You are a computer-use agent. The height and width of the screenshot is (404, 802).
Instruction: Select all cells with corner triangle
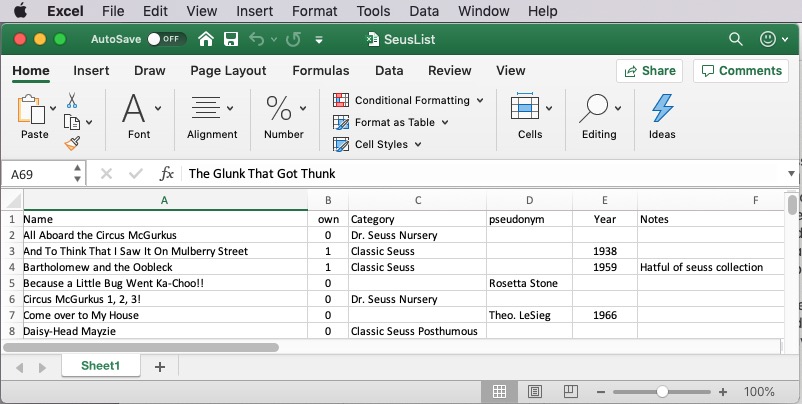13,200
